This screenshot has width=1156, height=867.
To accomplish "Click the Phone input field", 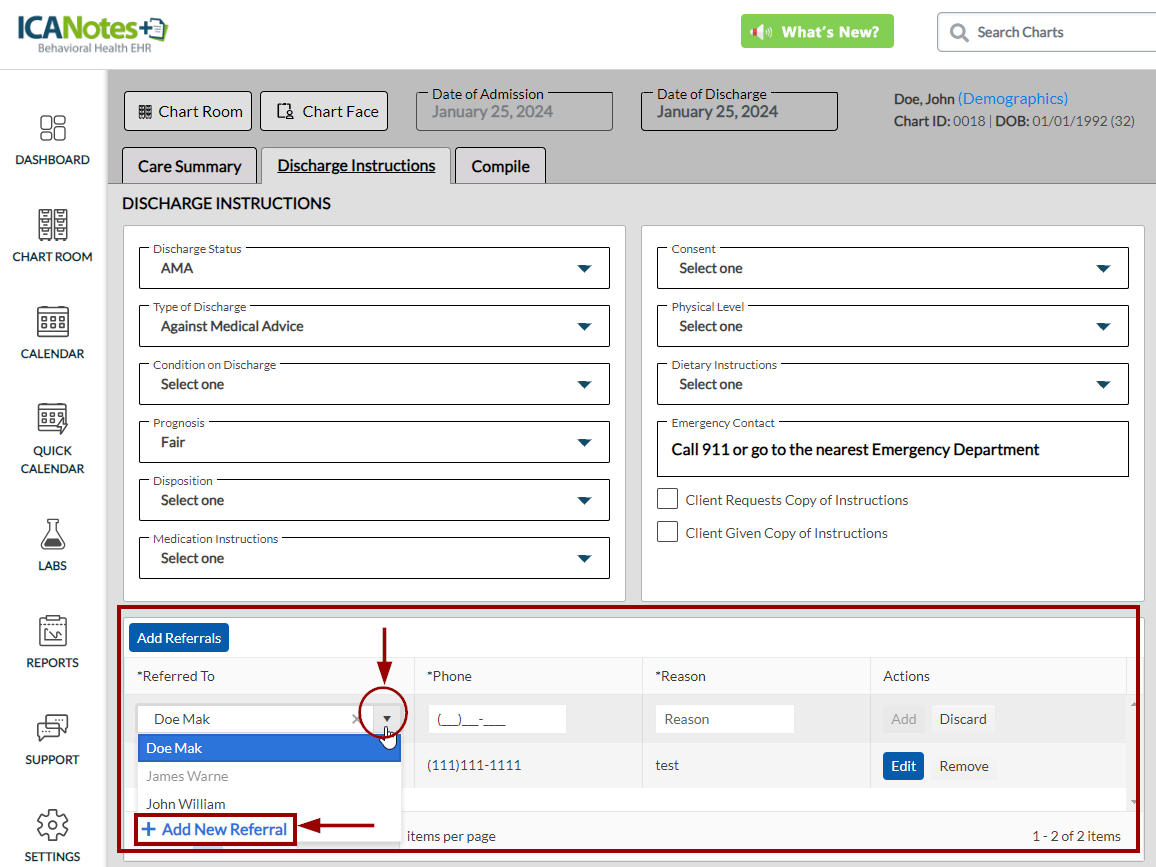I will tap(497, 719).
